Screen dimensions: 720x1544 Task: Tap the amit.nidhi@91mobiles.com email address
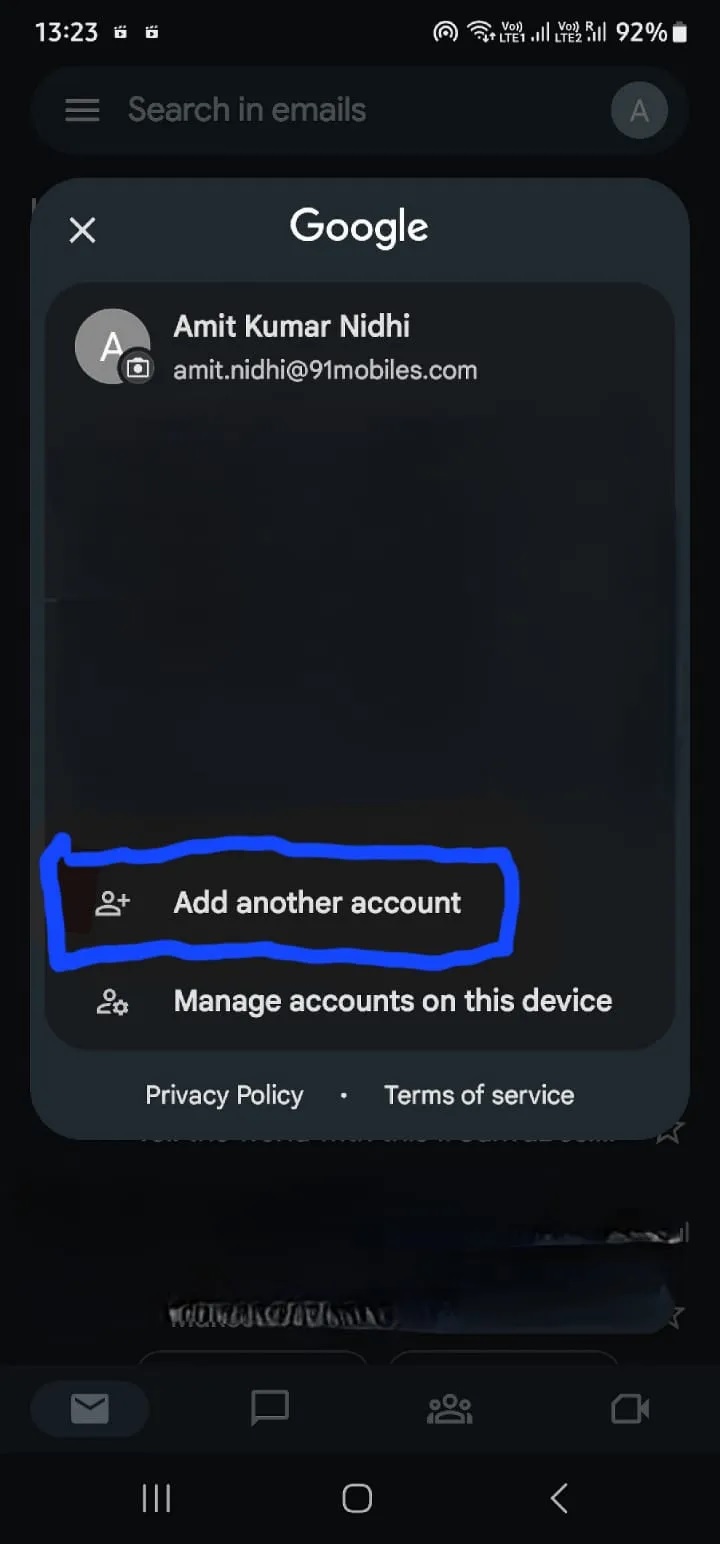[x=325, y=370]
